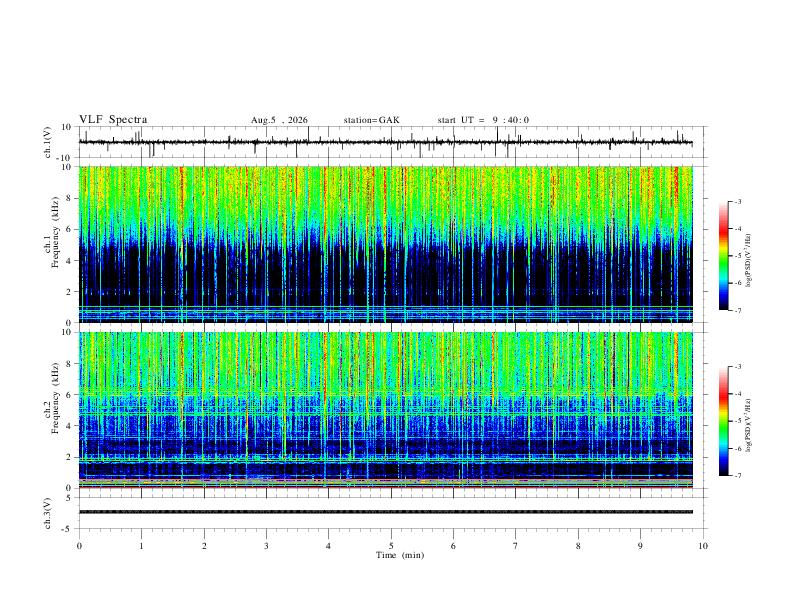
Task: Click the ch.2 lower color scale bar
Action: (723, 421)
